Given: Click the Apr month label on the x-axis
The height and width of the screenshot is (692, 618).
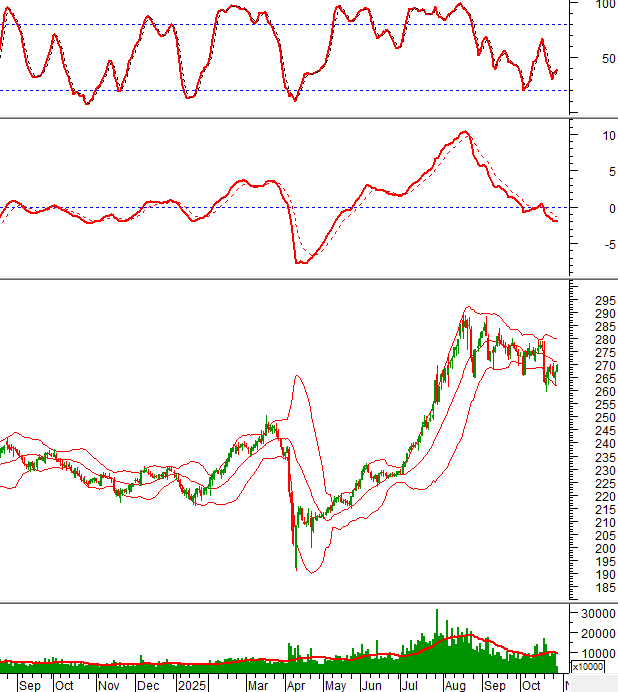Looking at the screenshot, I should [297, 686].
